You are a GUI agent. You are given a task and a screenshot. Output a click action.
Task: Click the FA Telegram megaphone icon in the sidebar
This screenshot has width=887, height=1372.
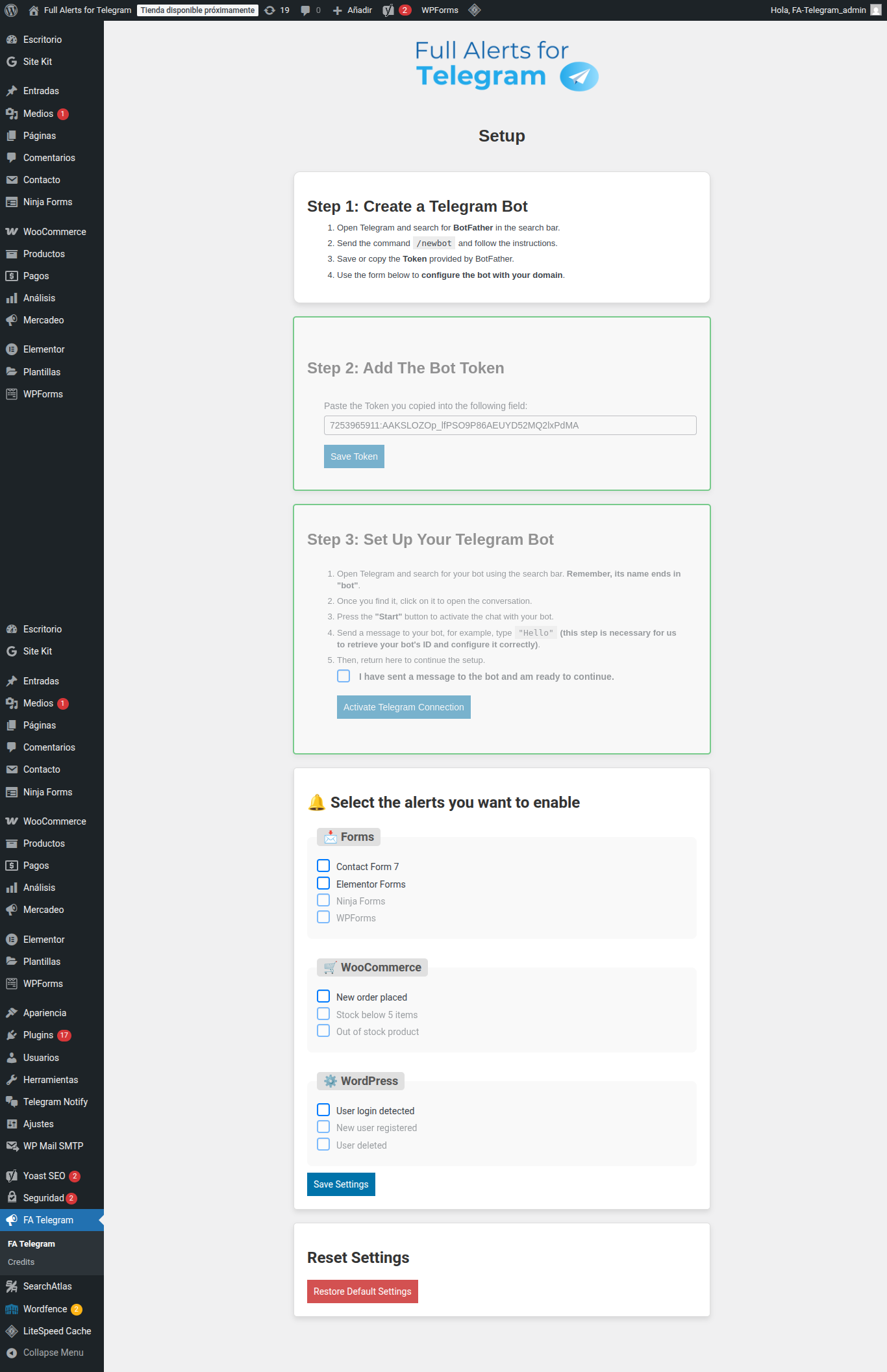(12, 1220)
